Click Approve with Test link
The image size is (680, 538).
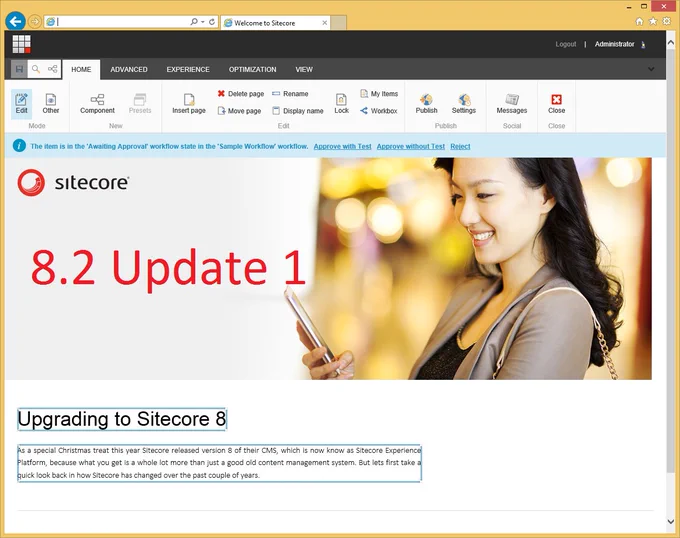343,147
